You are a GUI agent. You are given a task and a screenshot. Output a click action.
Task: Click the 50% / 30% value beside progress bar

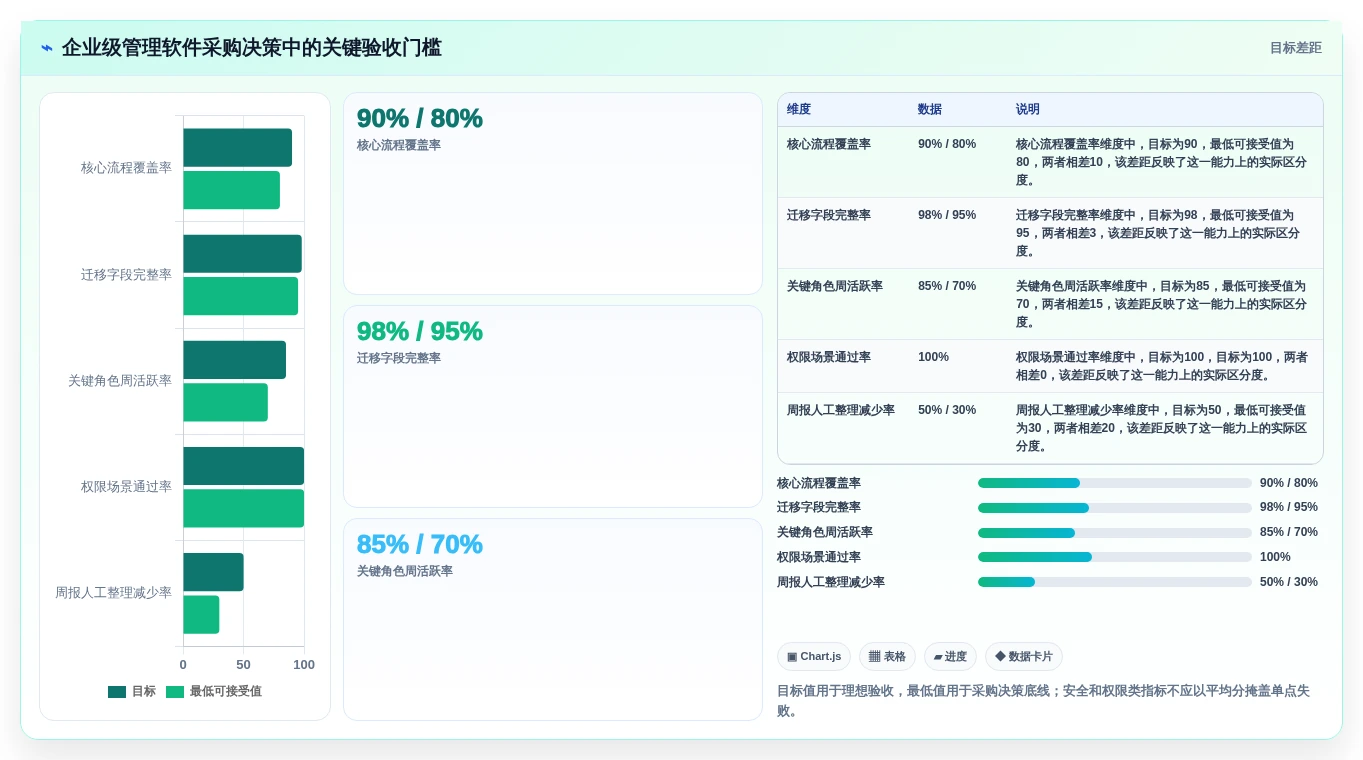[x=1289, y=582]
